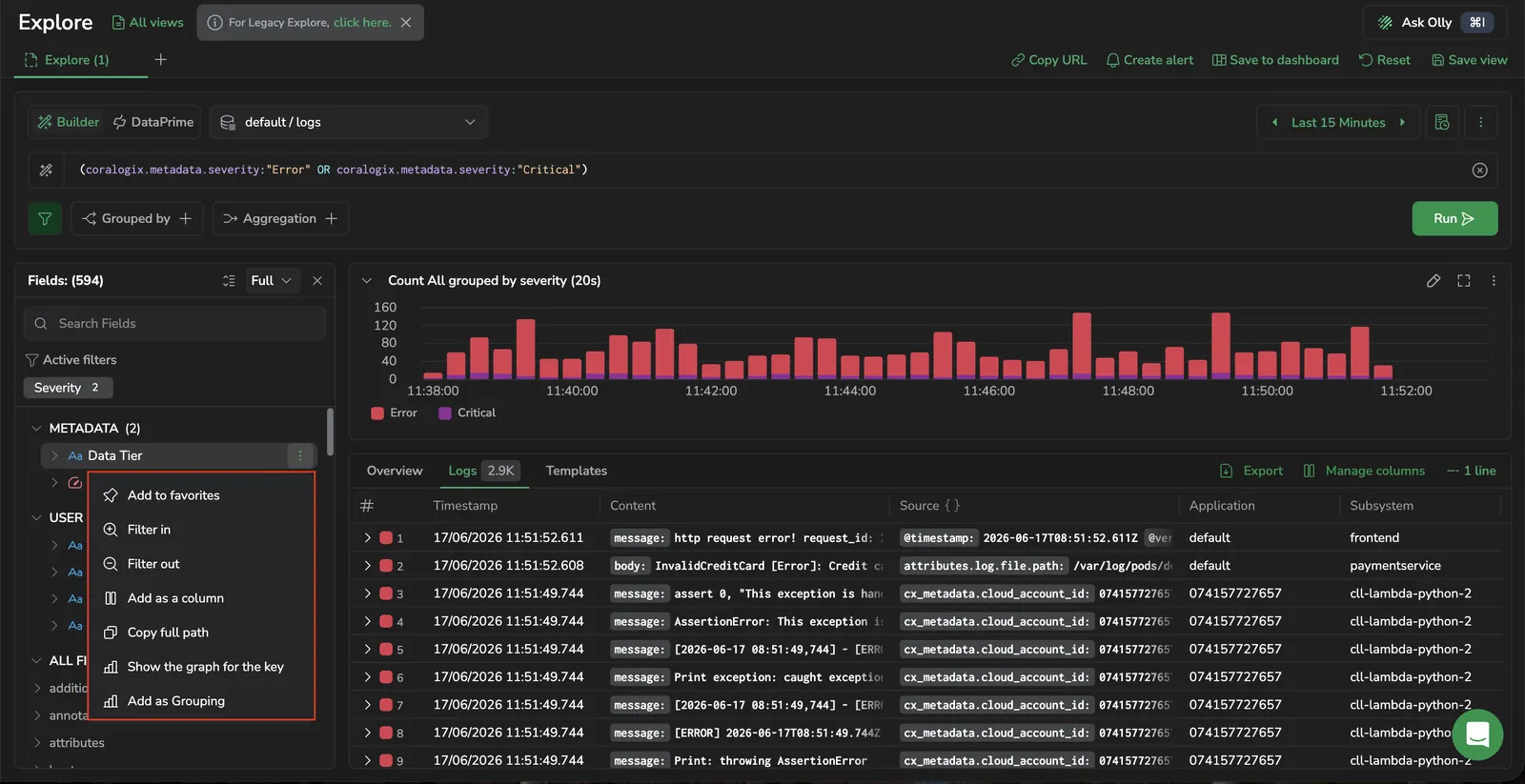Expand chart to fullscreen icon
This screenshot has height=784, width=1525.
click(x=1464, y=281)
